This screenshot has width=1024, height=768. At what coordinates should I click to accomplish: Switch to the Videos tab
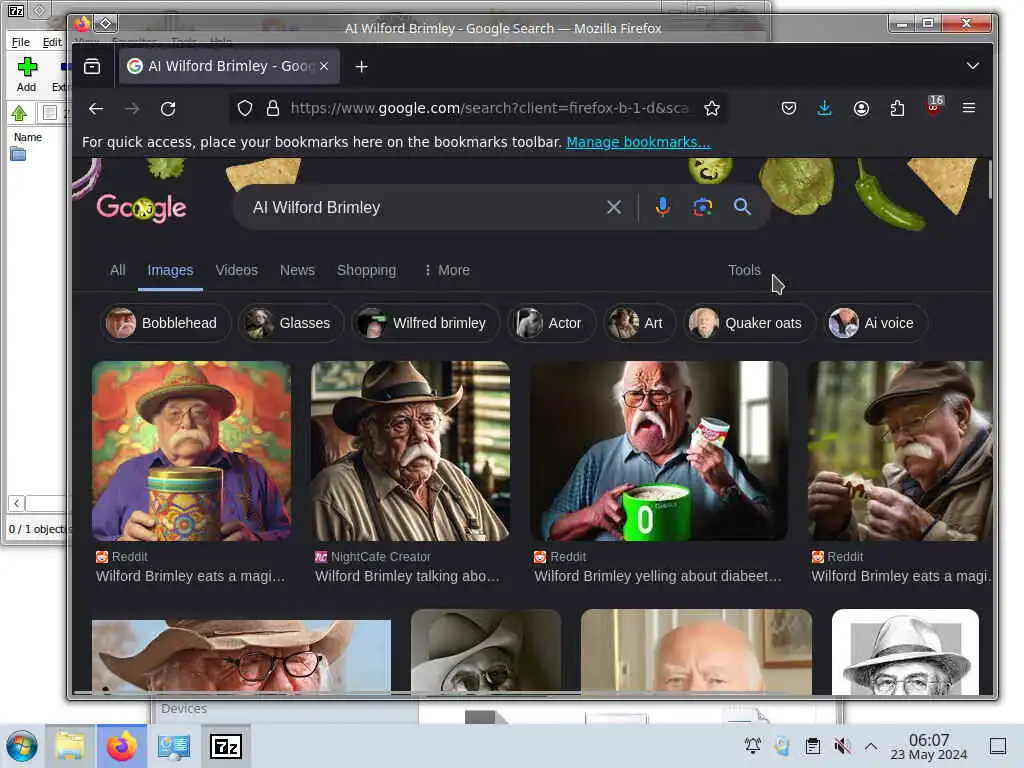pos(236,270)
